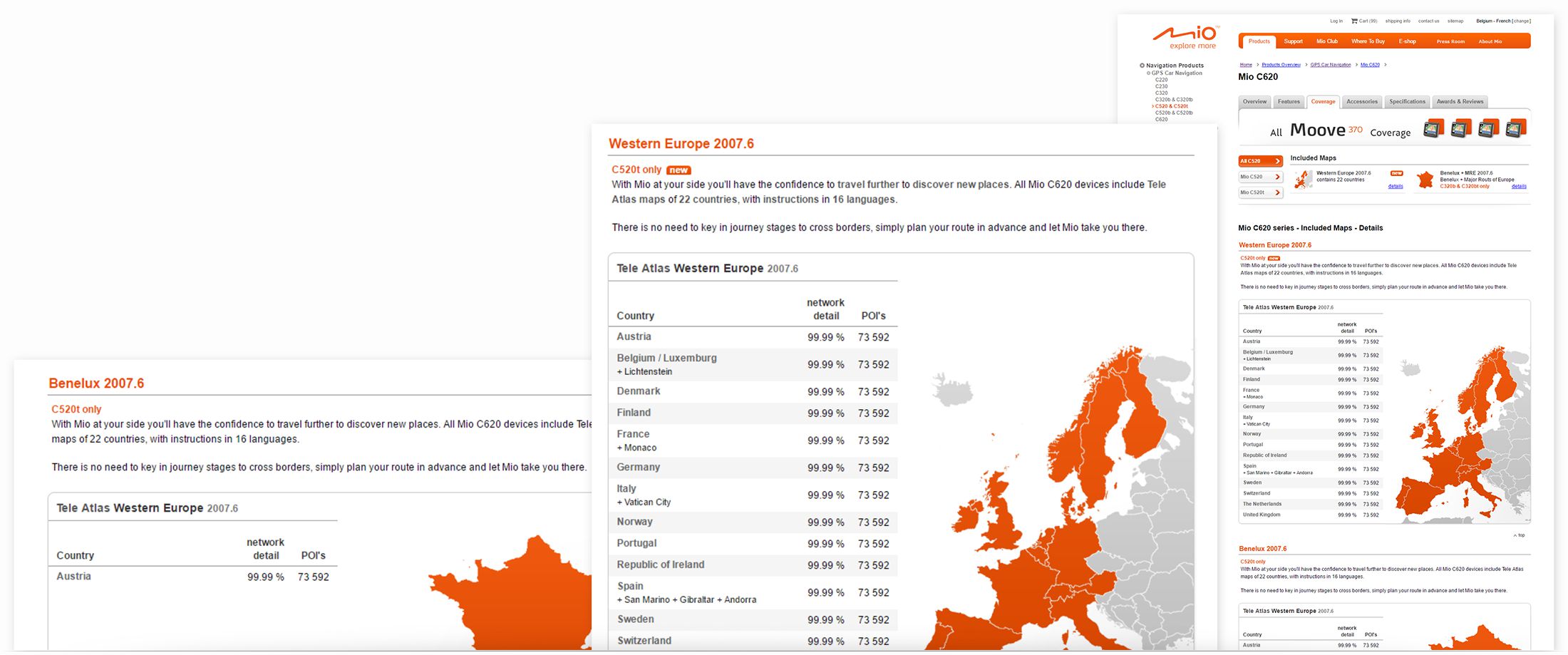This screenshot has height=655, width=1568.
Task: Select C230 in the sidebar tree
Action: [x=1161, y=86]
